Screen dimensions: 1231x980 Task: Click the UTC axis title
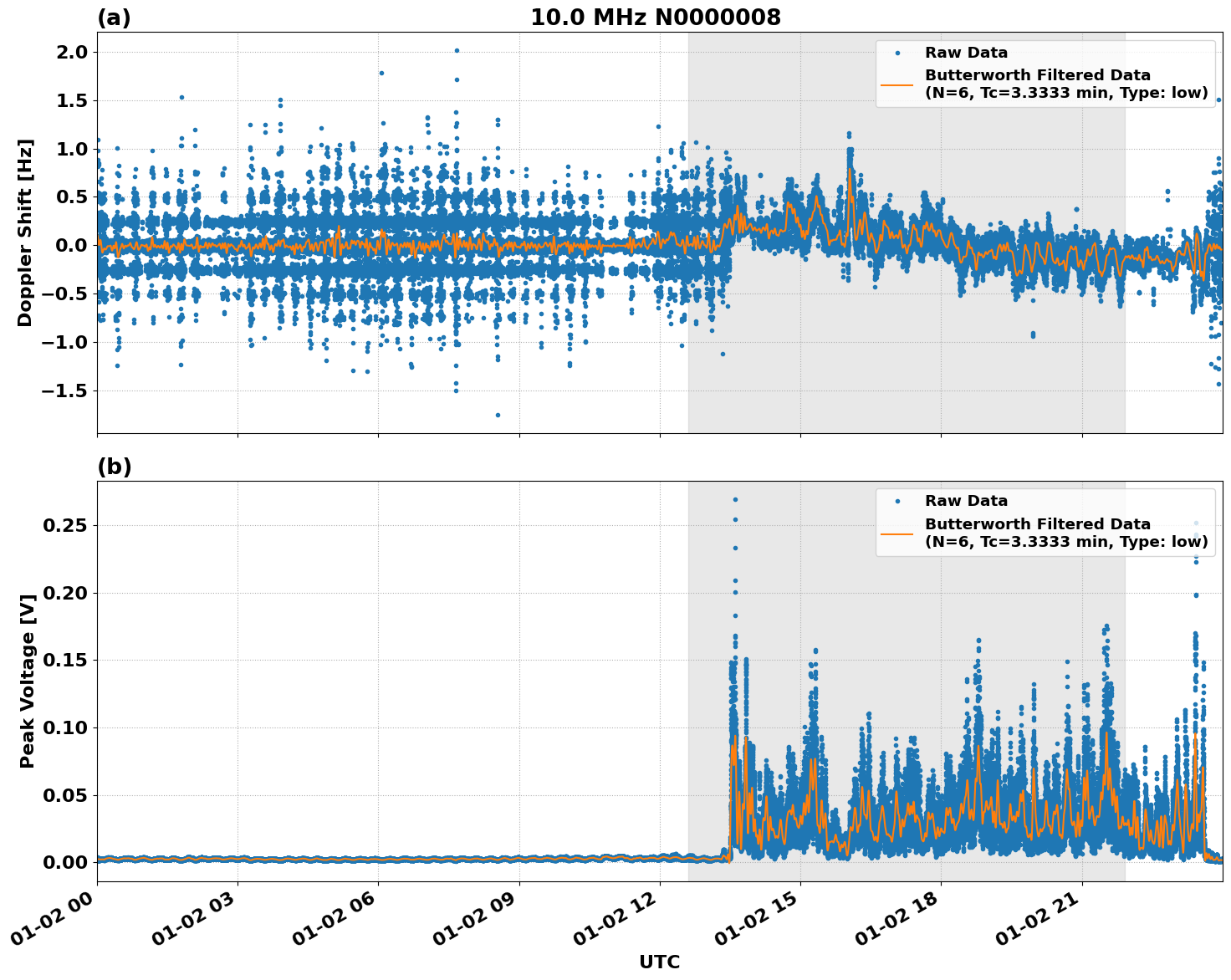(x=659, y=962)
